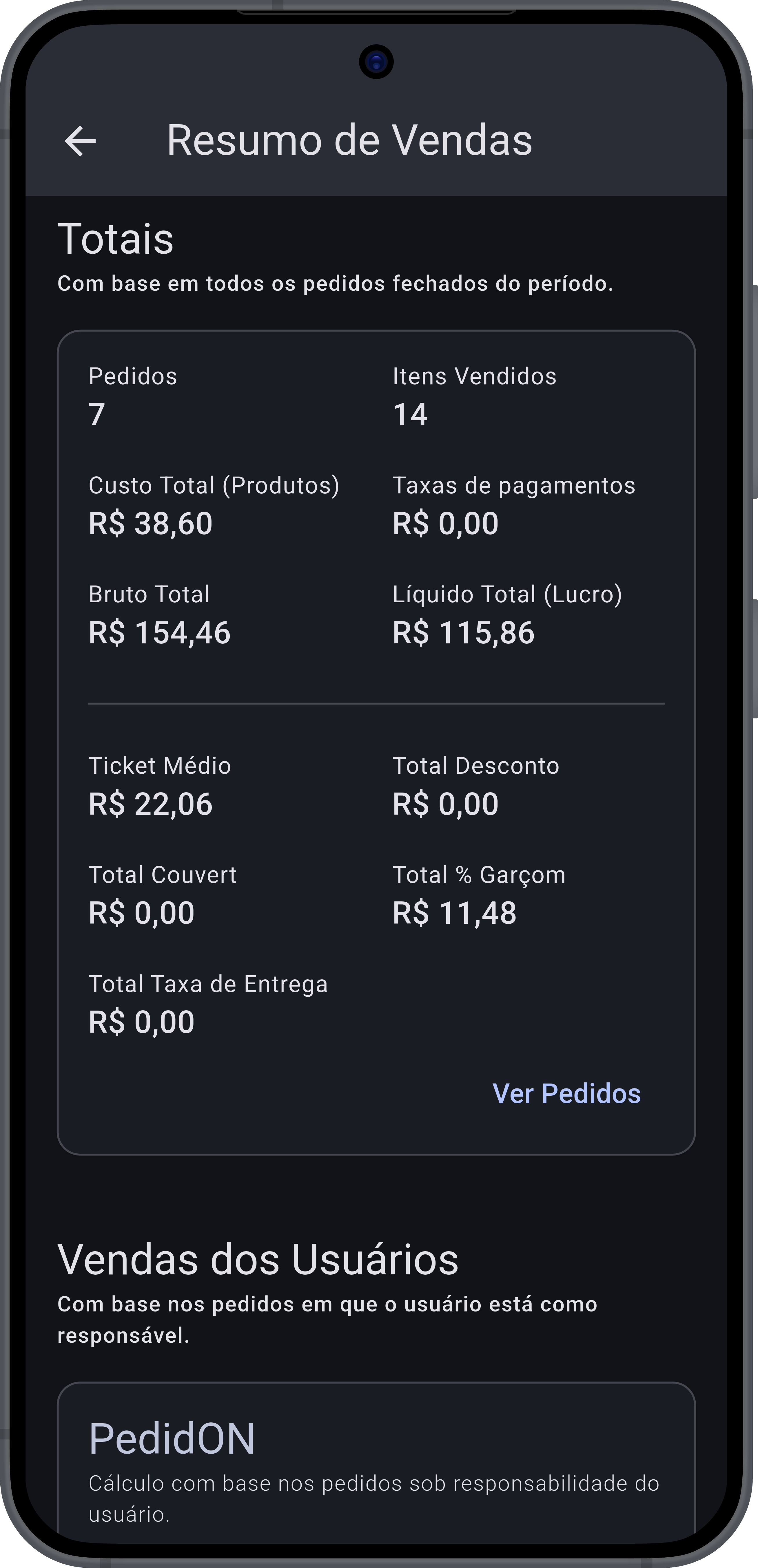Screen dimensions: 758x1568
Task: Tap the Total Desconto amount
Action: tap(445, 804)
